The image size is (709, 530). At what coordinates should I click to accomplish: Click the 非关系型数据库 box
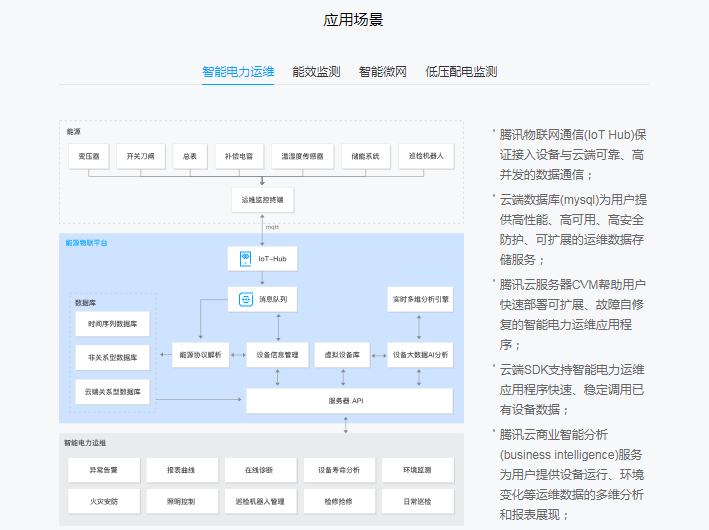click(113, 358)
